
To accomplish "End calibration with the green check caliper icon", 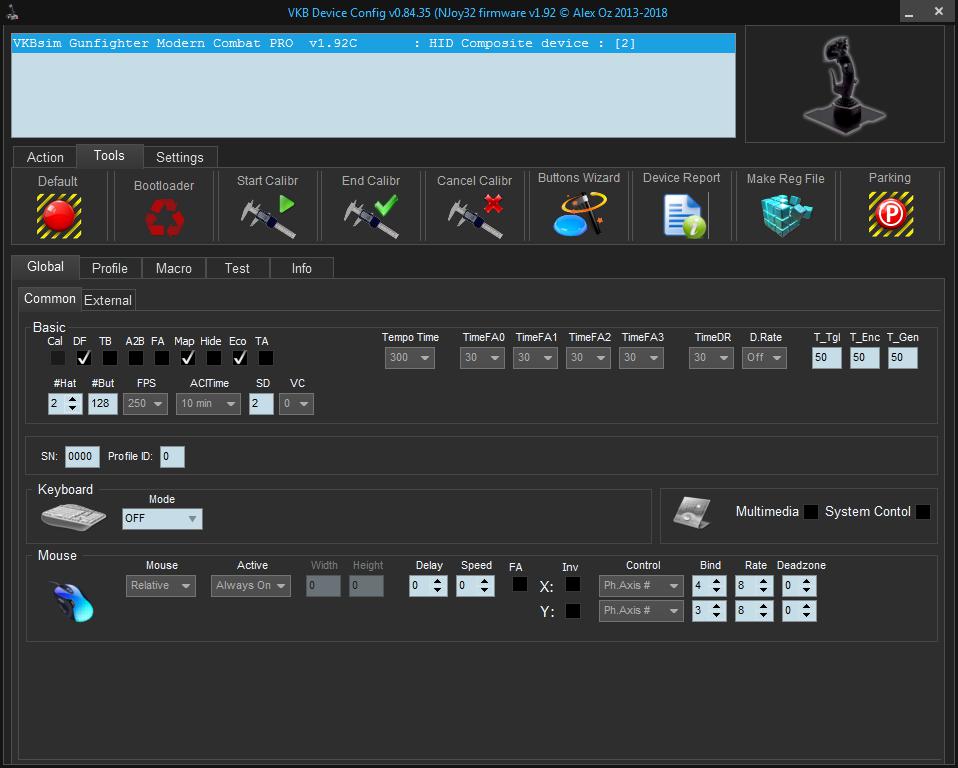I will click(371, 216).
